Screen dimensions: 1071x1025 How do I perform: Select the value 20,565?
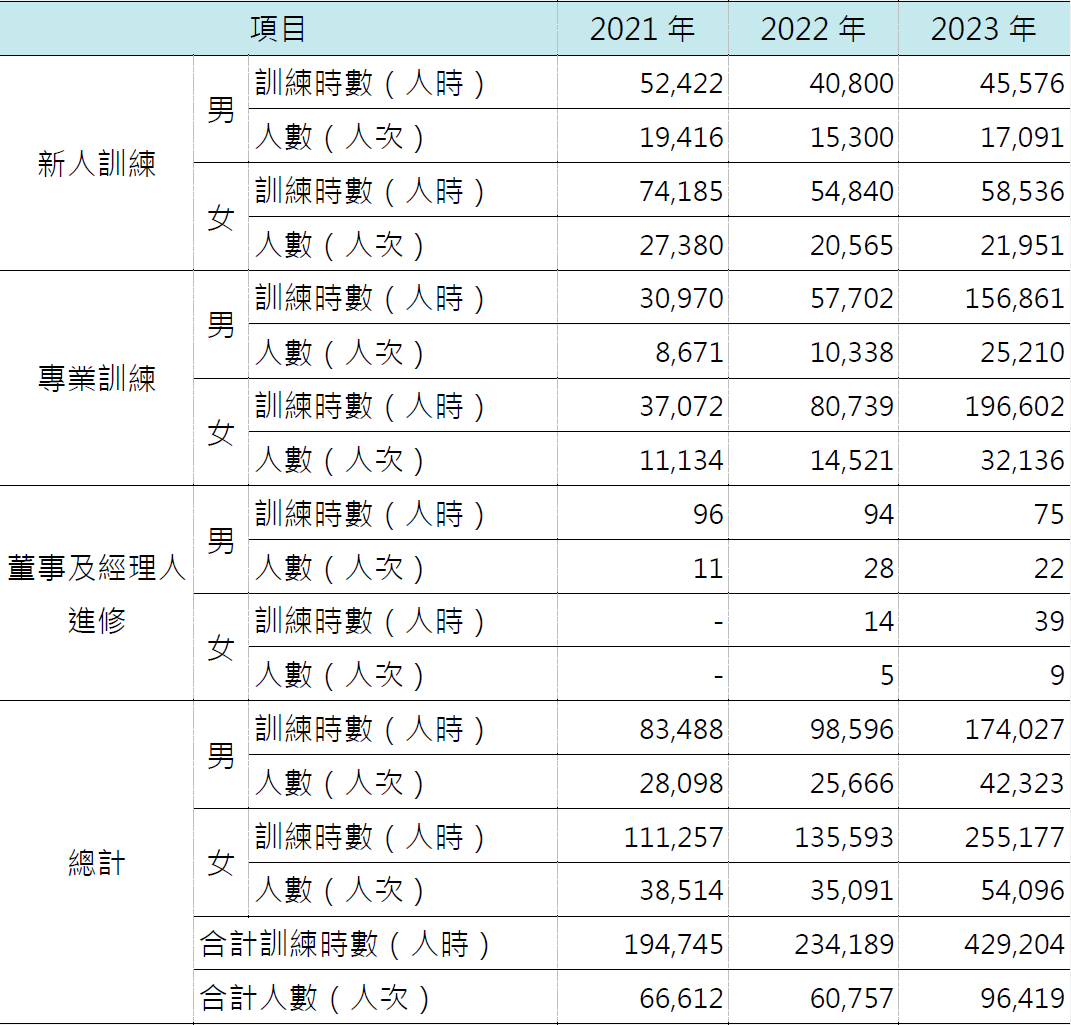pyautogui.click(x=851, y=245)
